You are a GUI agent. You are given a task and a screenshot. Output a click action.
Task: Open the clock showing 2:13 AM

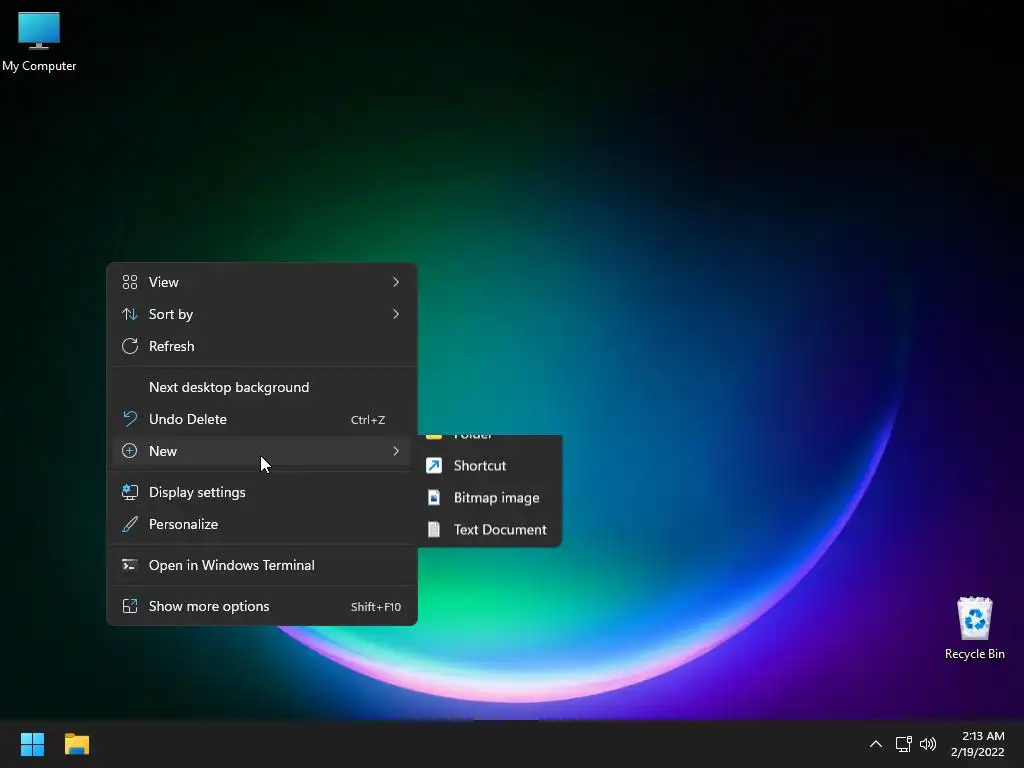coord(978,744)
